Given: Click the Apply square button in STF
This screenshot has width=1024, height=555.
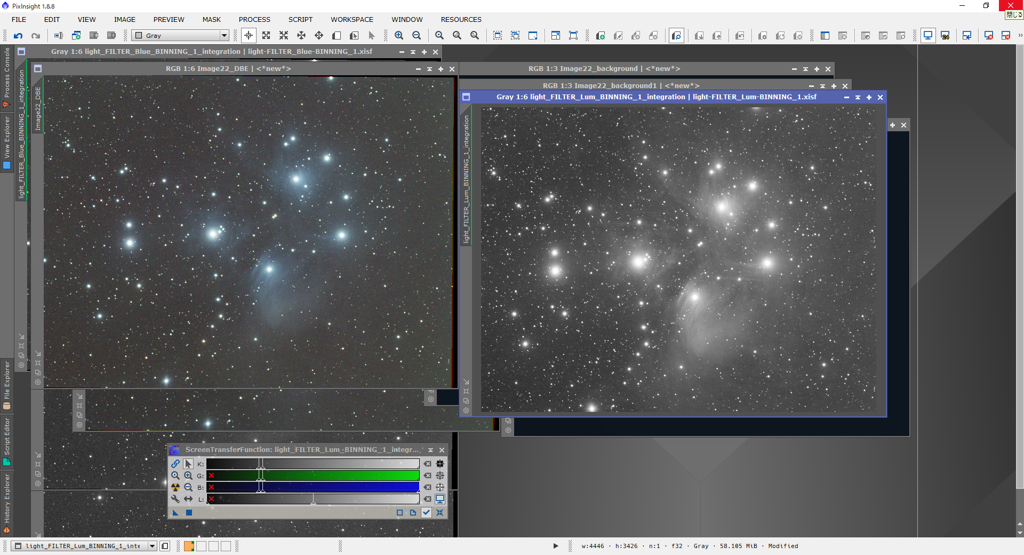Looking at the screenshot, I should (x=188, y=513).
